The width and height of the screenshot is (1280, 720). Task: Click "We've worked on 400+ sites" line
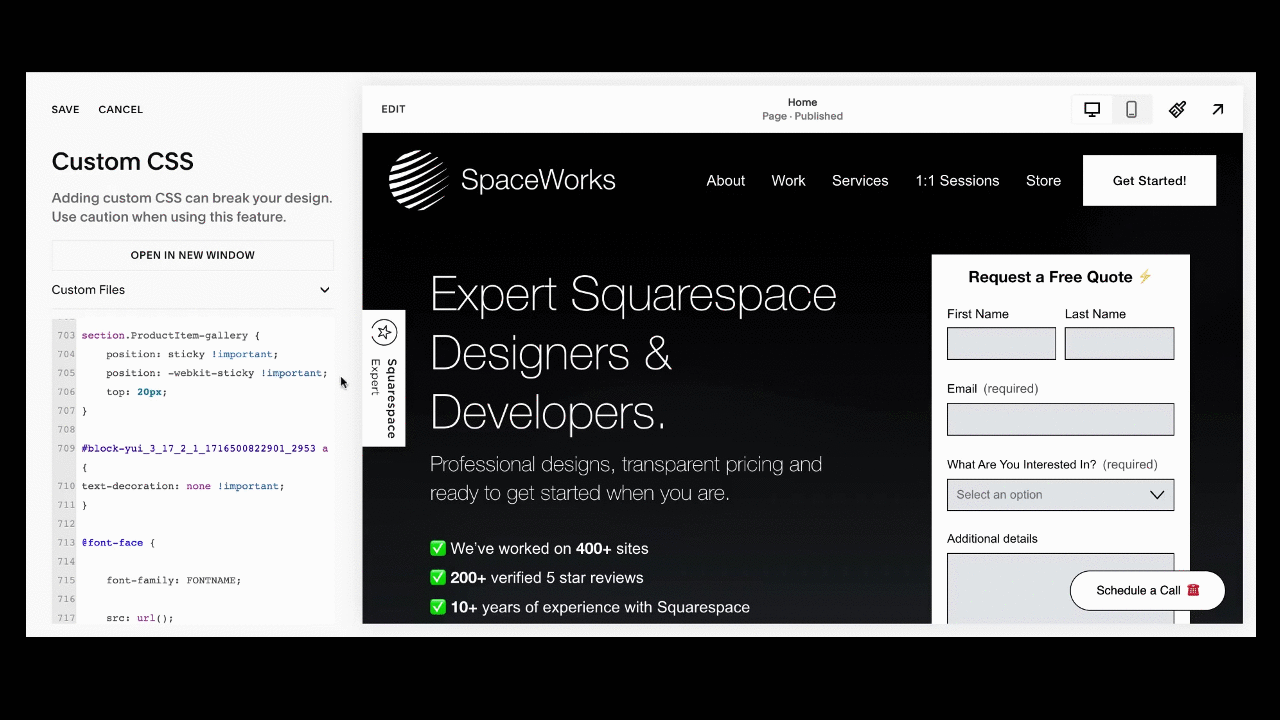click(x=539, y=548)
